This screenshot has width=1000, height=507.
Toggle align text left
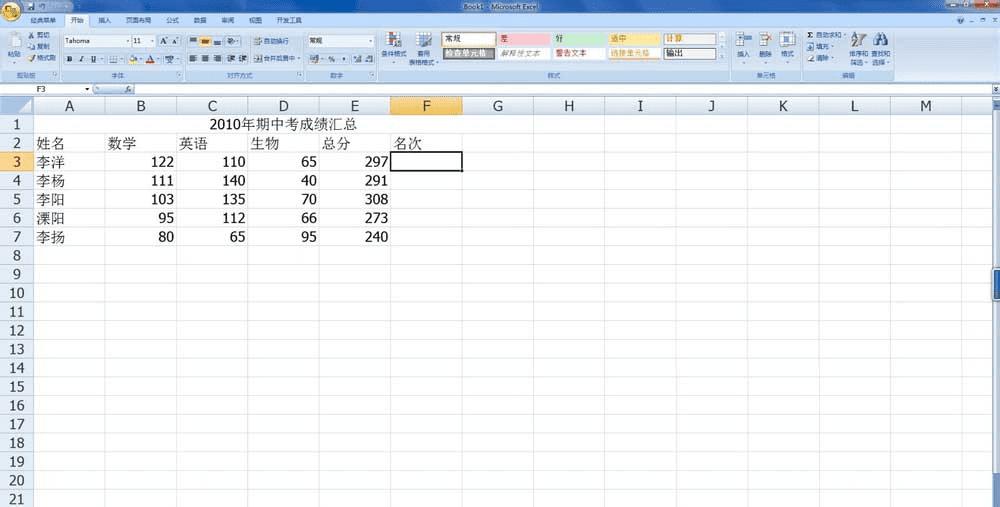[x=193, y=59]
